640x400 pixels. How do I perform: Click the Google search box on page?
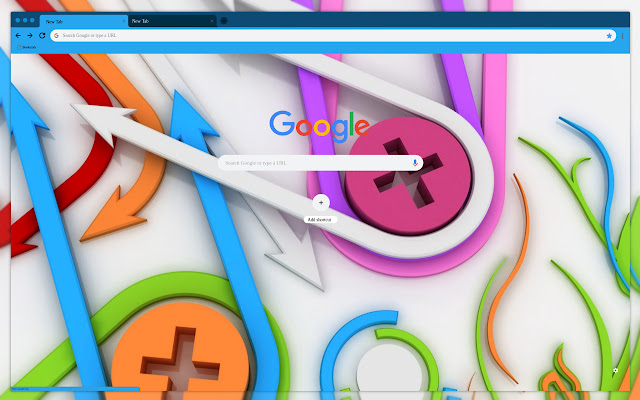pyautogui.click(x=320, y=163)
